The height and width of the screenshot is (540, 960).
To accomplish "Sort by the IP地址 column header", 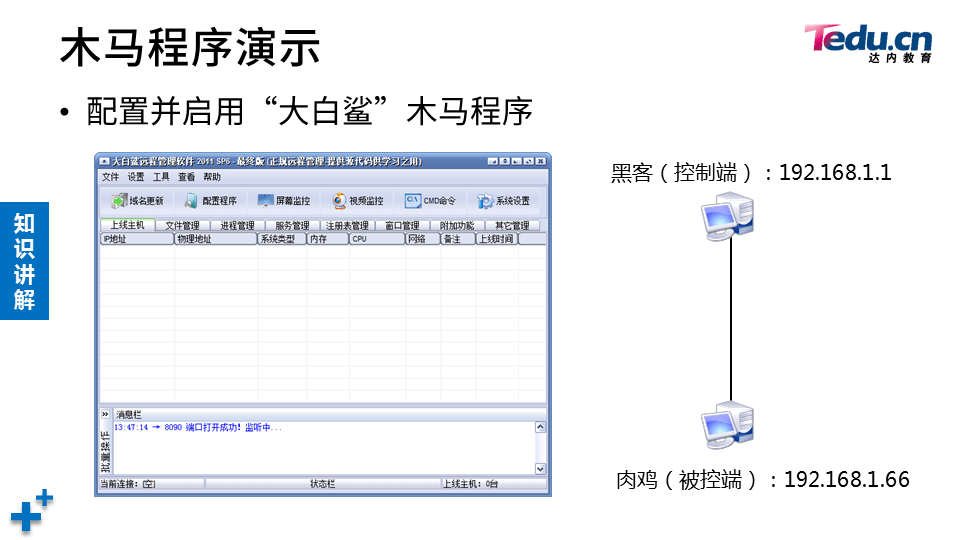I will click(137, 239).
